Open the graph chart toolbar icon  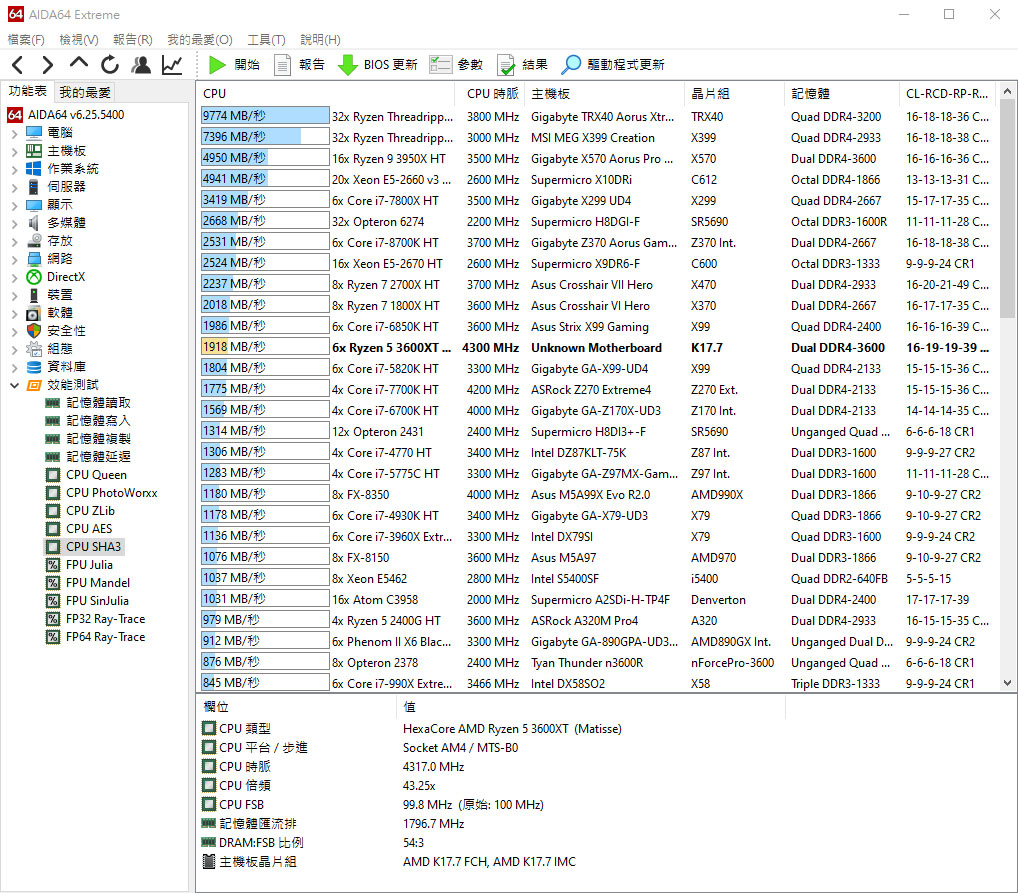tap(172, 65)
